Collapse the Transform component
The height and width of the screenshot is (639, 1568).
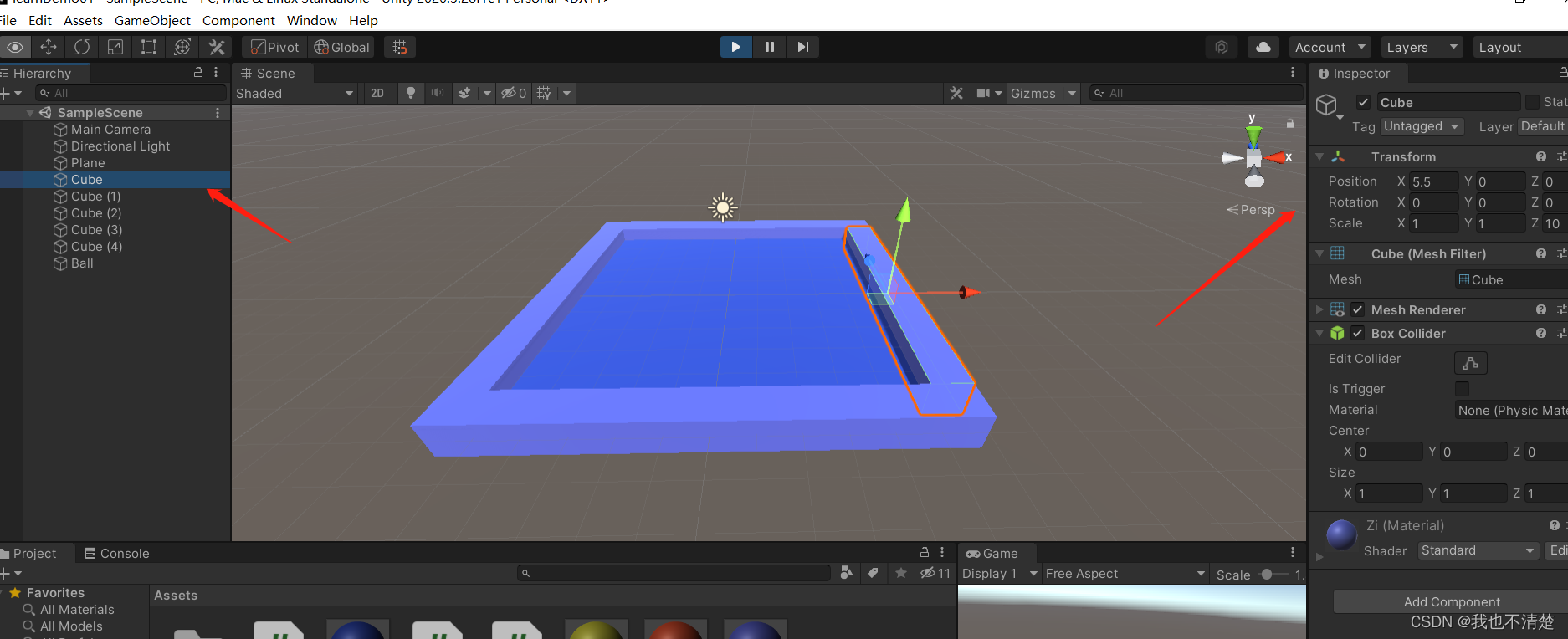tap(1319, 156)
